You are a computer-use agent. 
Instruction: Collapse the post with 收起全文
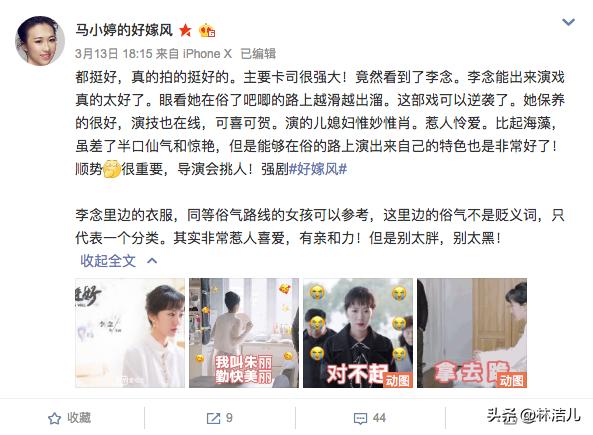point(108,261)
